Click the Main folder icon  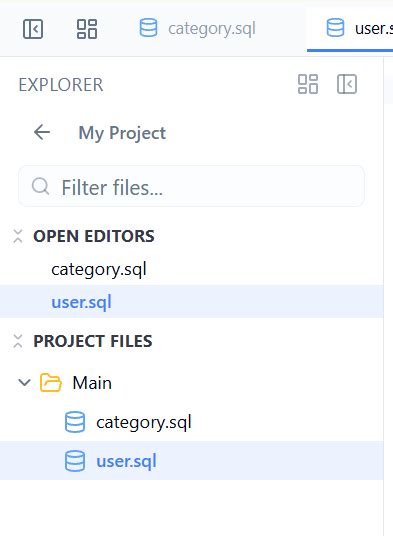[x=51, y=382]
